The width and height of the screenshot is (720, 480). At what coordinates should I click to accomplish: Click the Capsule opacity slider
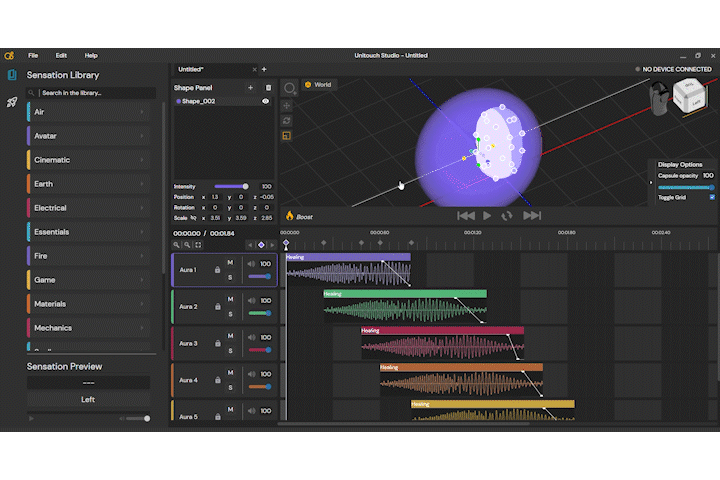pos(686,187)
